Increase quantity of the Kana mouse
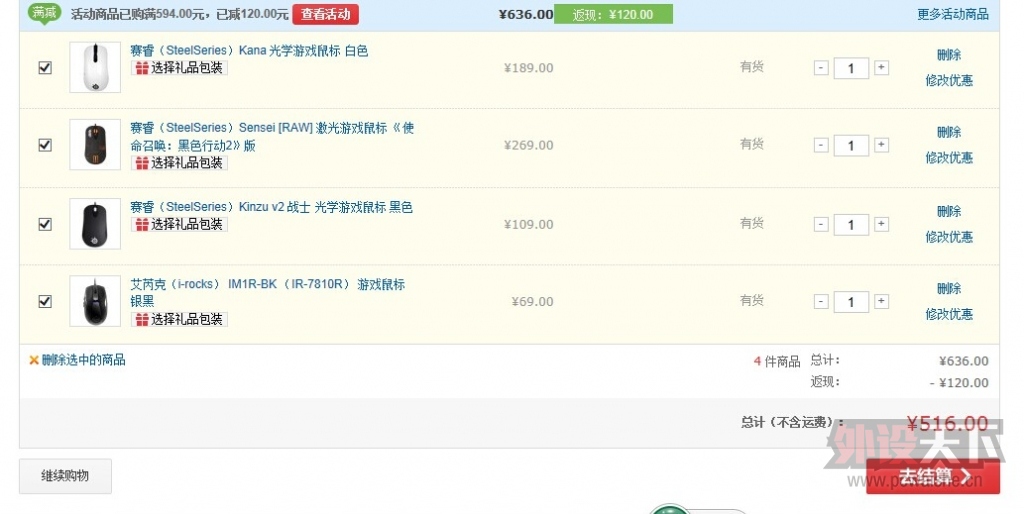The width and height of the screenshot is (1024, 514). pos(881,67)
